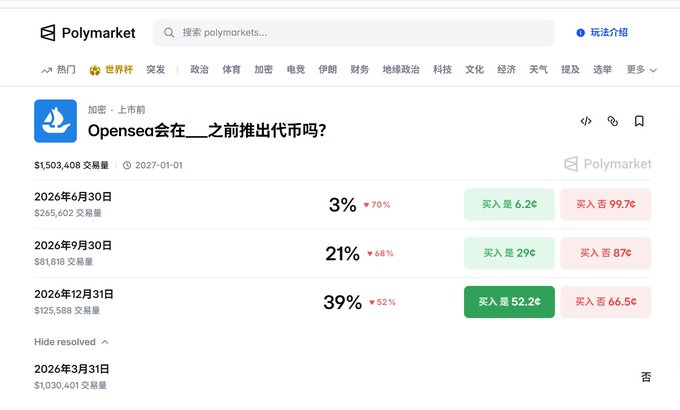The width and height of the screenshot is (680, 410).
Task: Select the 伊朗 category
Action: click(327, 69)
